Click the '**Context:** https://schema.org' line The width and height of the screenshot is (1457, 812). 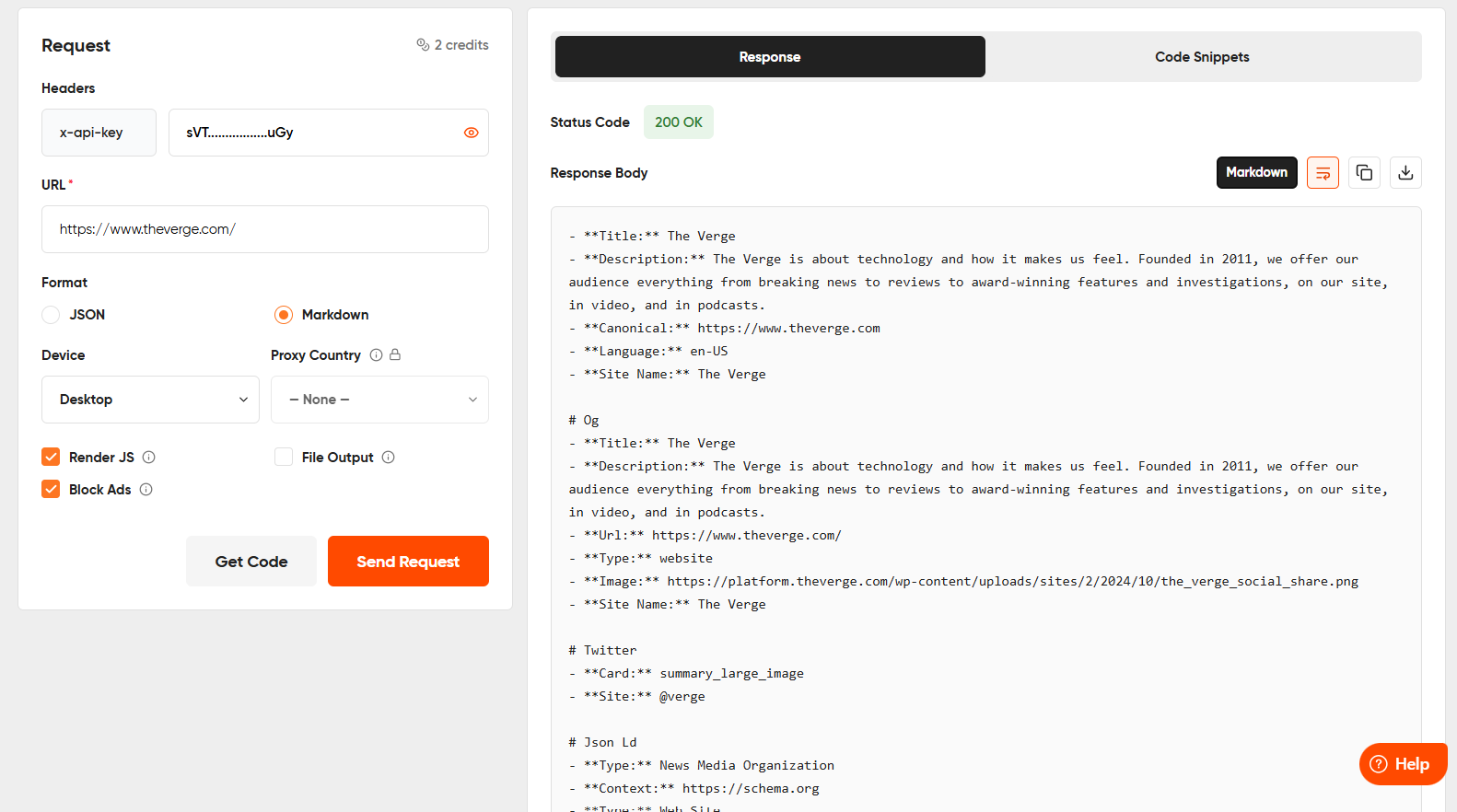(x=694, y=788)
